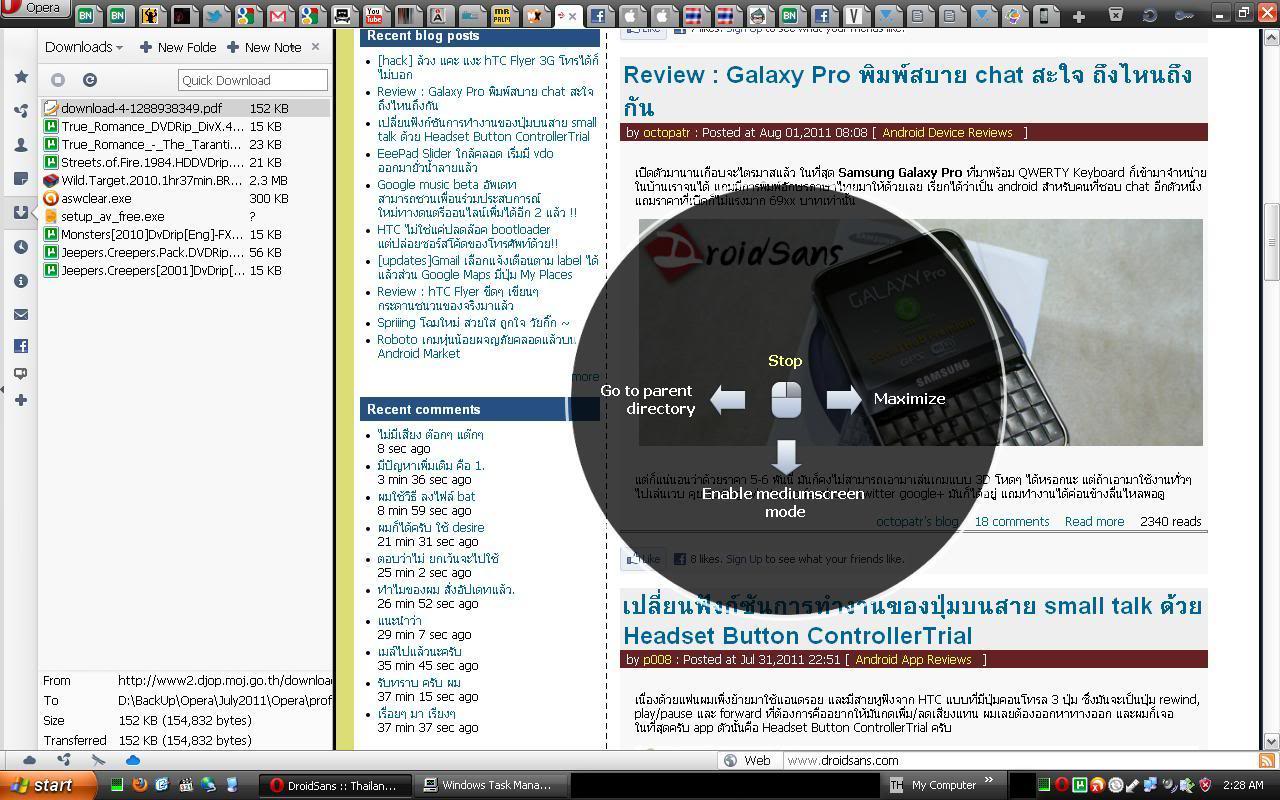Image resolution: width=1280 pixels, height=800 pixels.
Task: Select download-4-1288938349.pdf in downloads
Action: pos(185,108)
